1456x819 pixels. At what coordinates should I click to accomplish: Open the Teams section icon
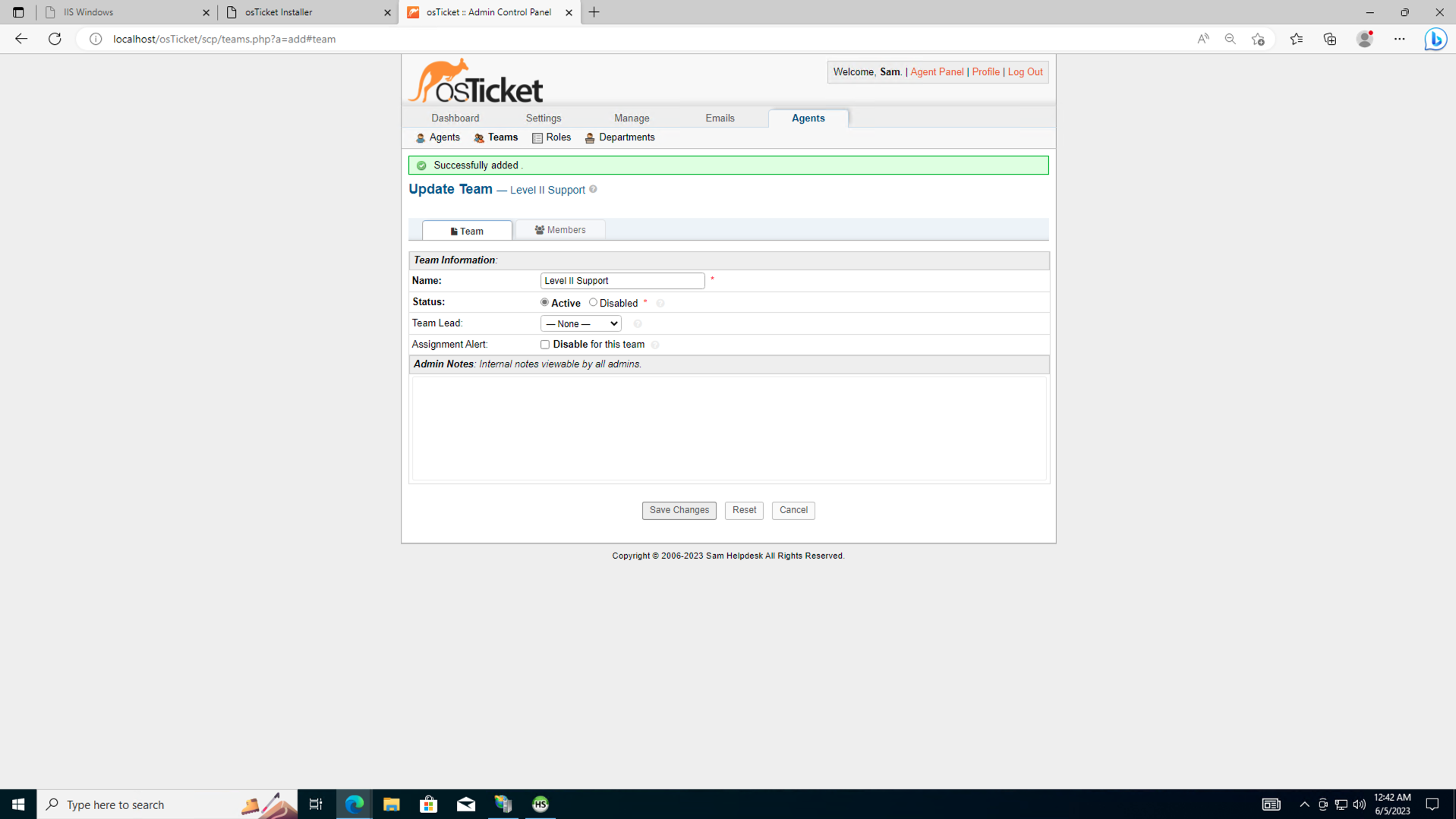coord(478,137)
